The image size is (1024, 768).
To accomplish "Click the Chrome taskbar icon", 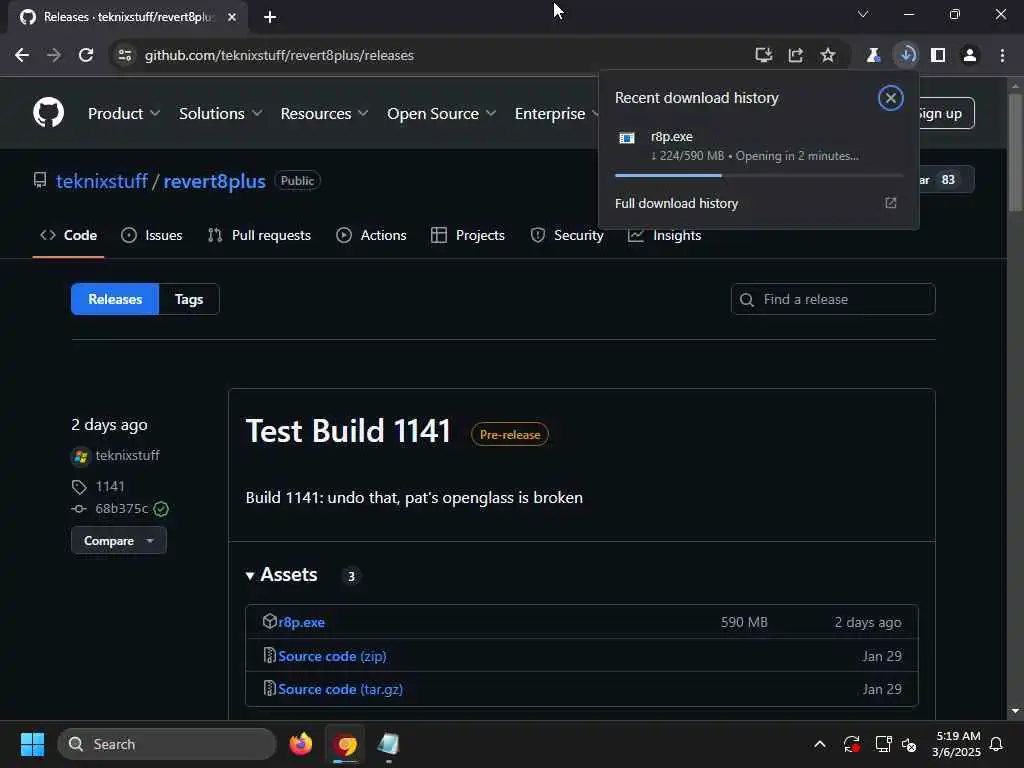I will (345, 744).
